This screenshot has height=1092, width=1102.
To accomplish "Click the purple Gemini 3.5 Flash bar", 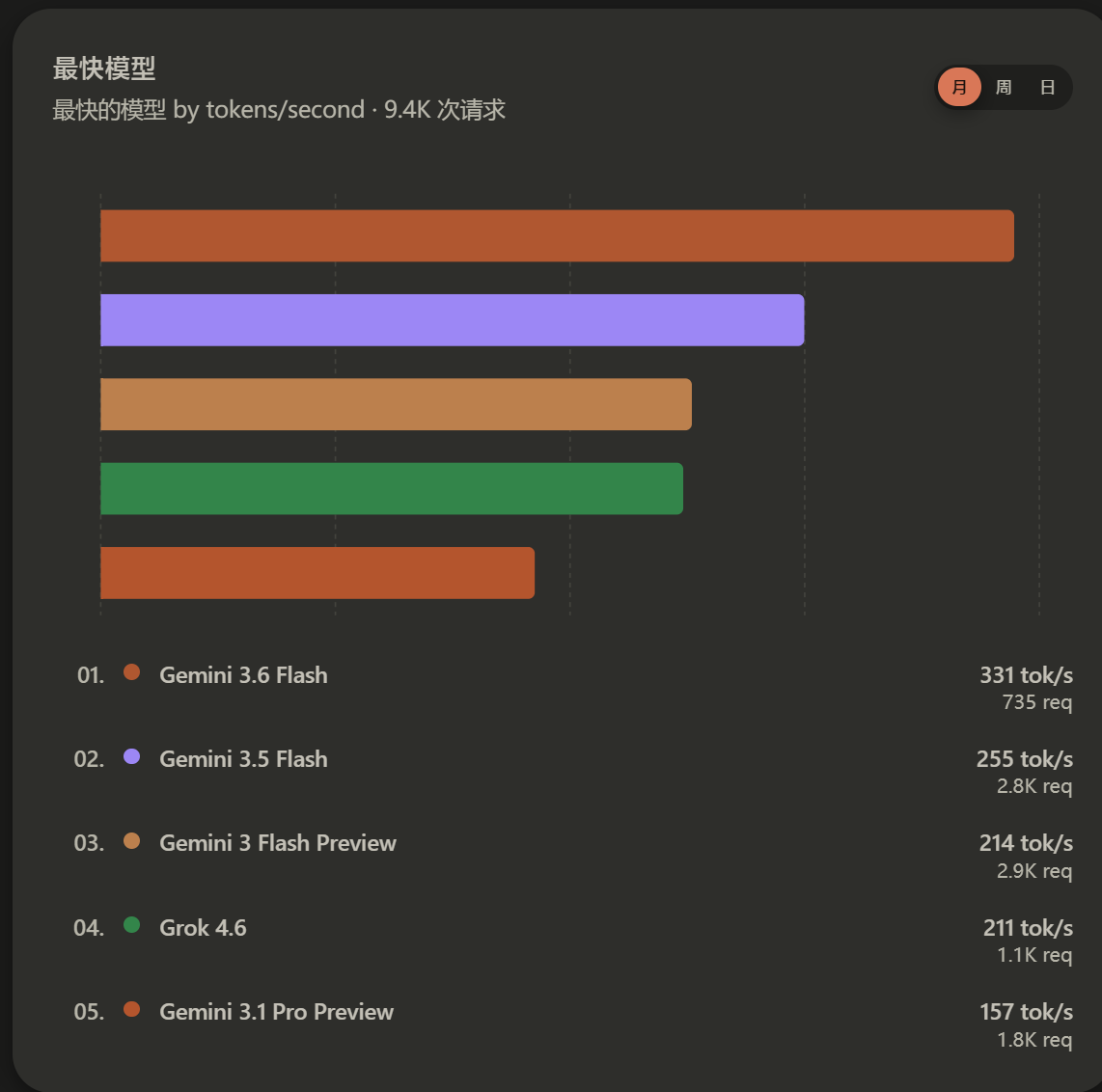I will point(452,319).
